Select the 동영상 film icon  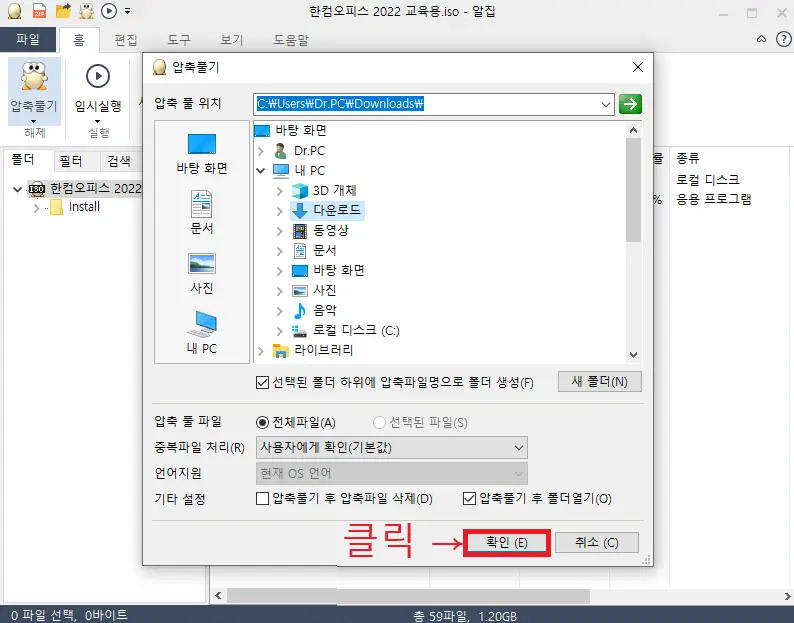[x=300, y=230]
